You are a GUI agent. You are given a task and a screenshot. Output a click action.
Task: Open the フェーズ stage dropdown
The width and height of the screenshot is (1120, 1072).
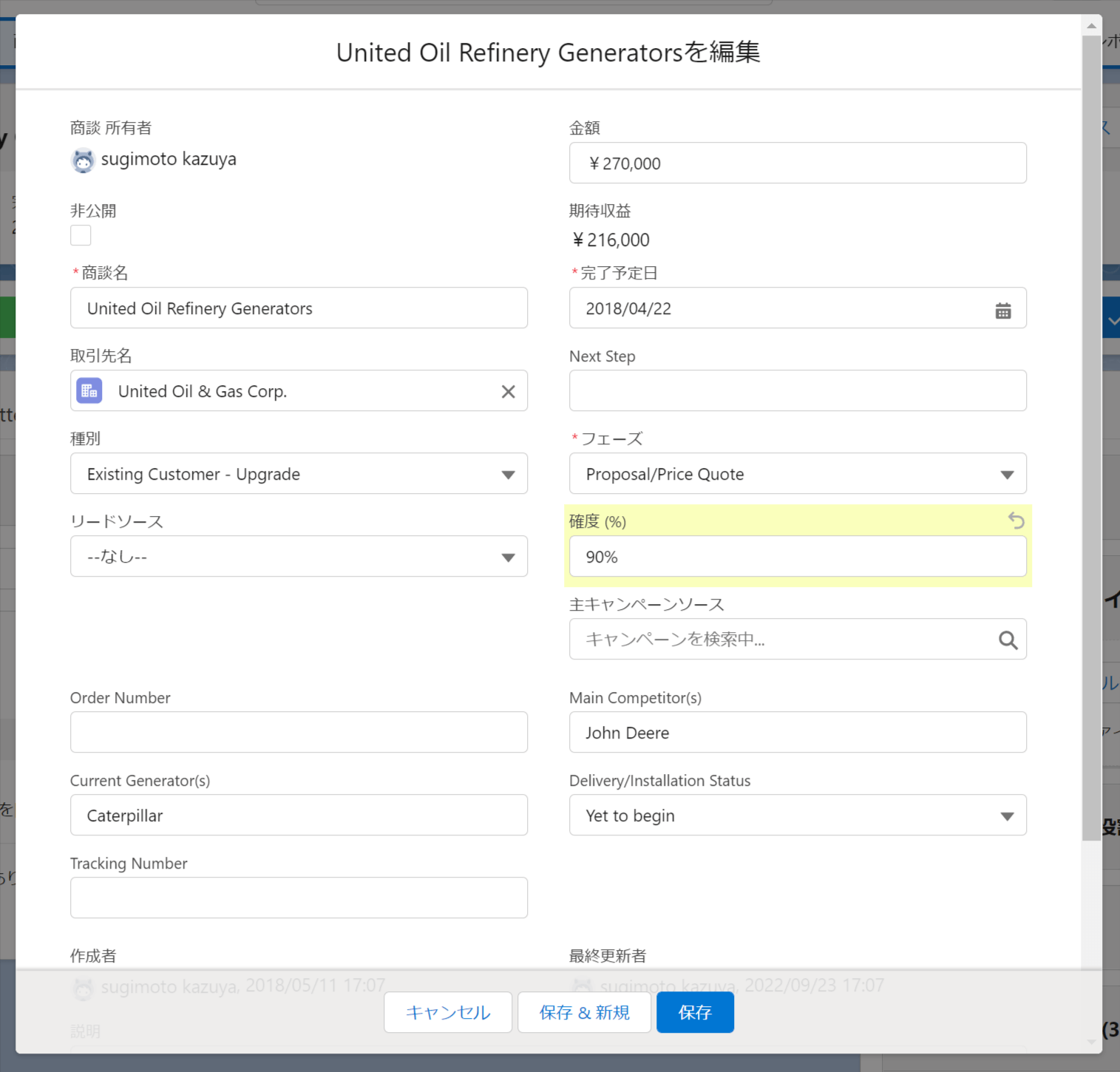pyautogui.click(x=797, y=474)
